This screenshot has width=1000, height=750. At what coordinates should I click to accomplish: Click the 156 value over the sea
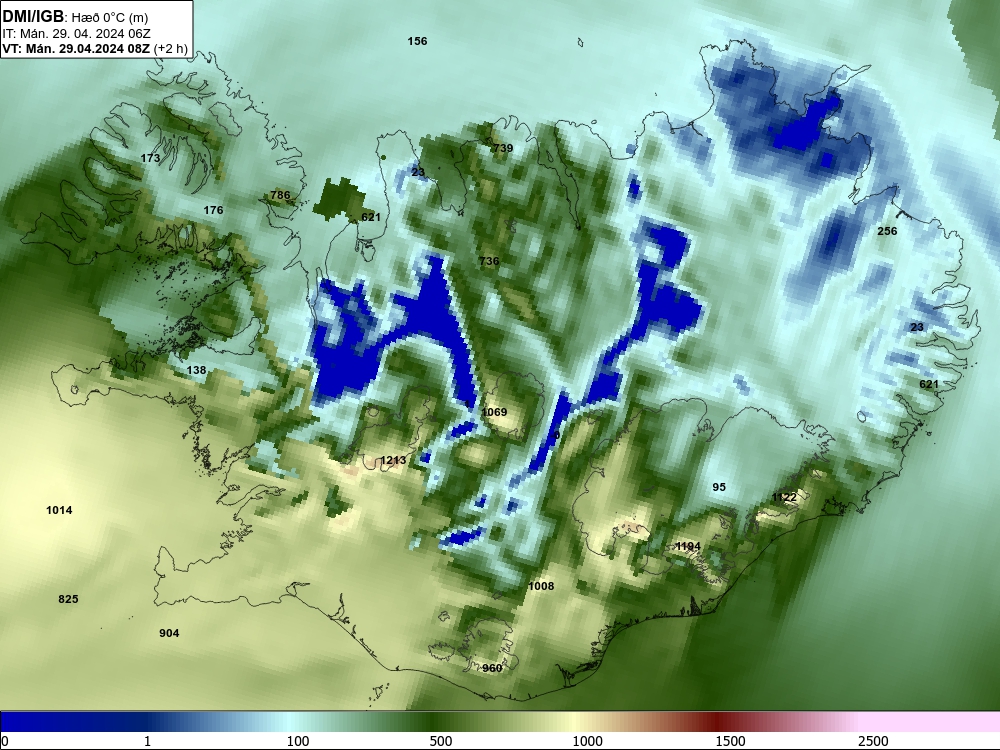[417, 41]
